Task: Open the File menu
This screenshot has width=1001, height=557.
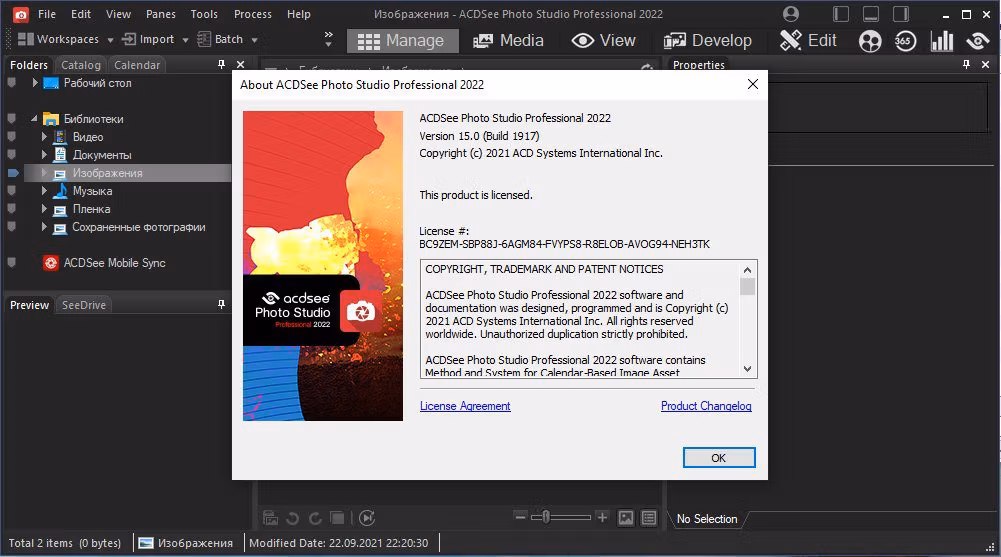Action: tap(47, 14)
